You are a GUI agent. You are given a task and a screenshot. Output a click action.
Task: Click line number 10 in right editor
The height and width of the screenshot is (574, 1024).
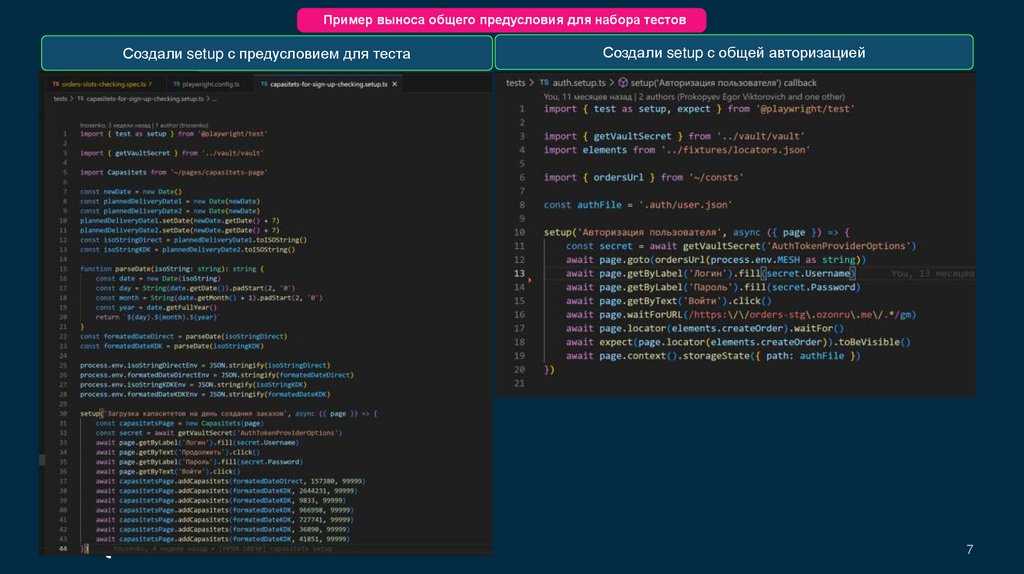click(x=519, y=232)
